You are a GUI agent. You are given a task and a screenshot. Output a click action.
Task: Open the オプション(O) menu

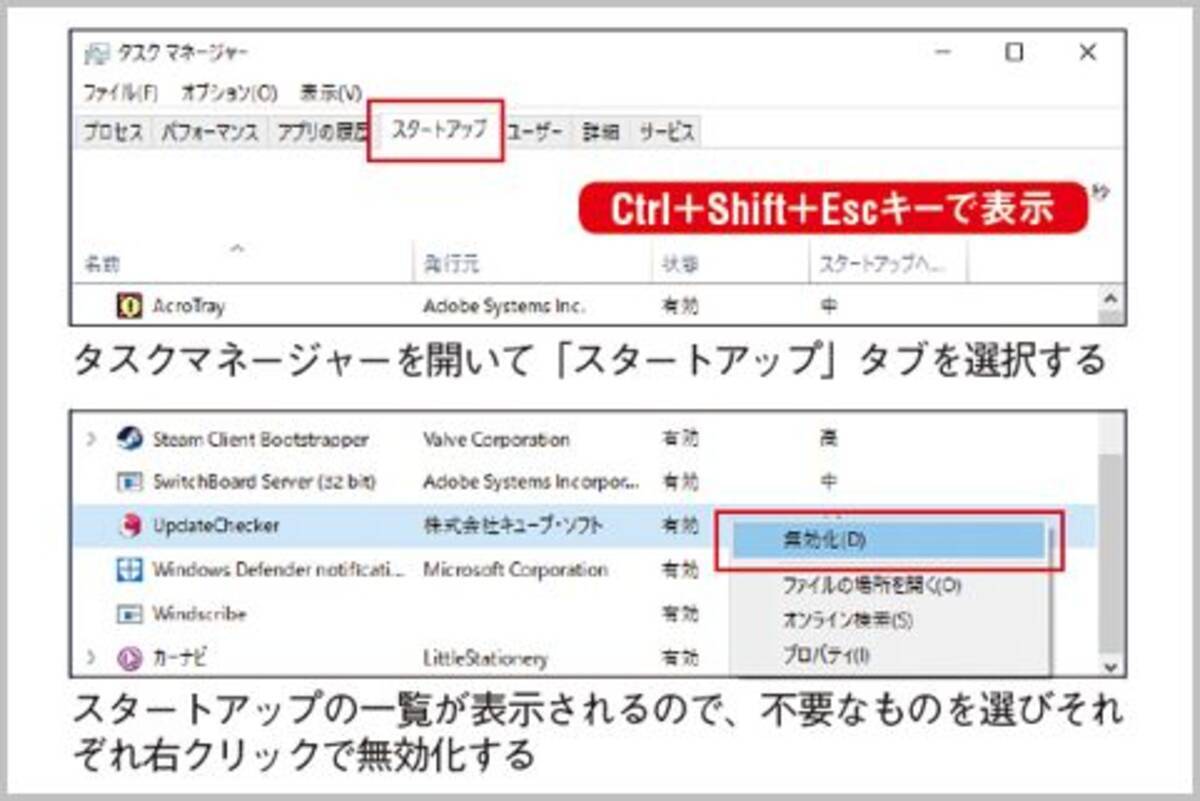229,93
